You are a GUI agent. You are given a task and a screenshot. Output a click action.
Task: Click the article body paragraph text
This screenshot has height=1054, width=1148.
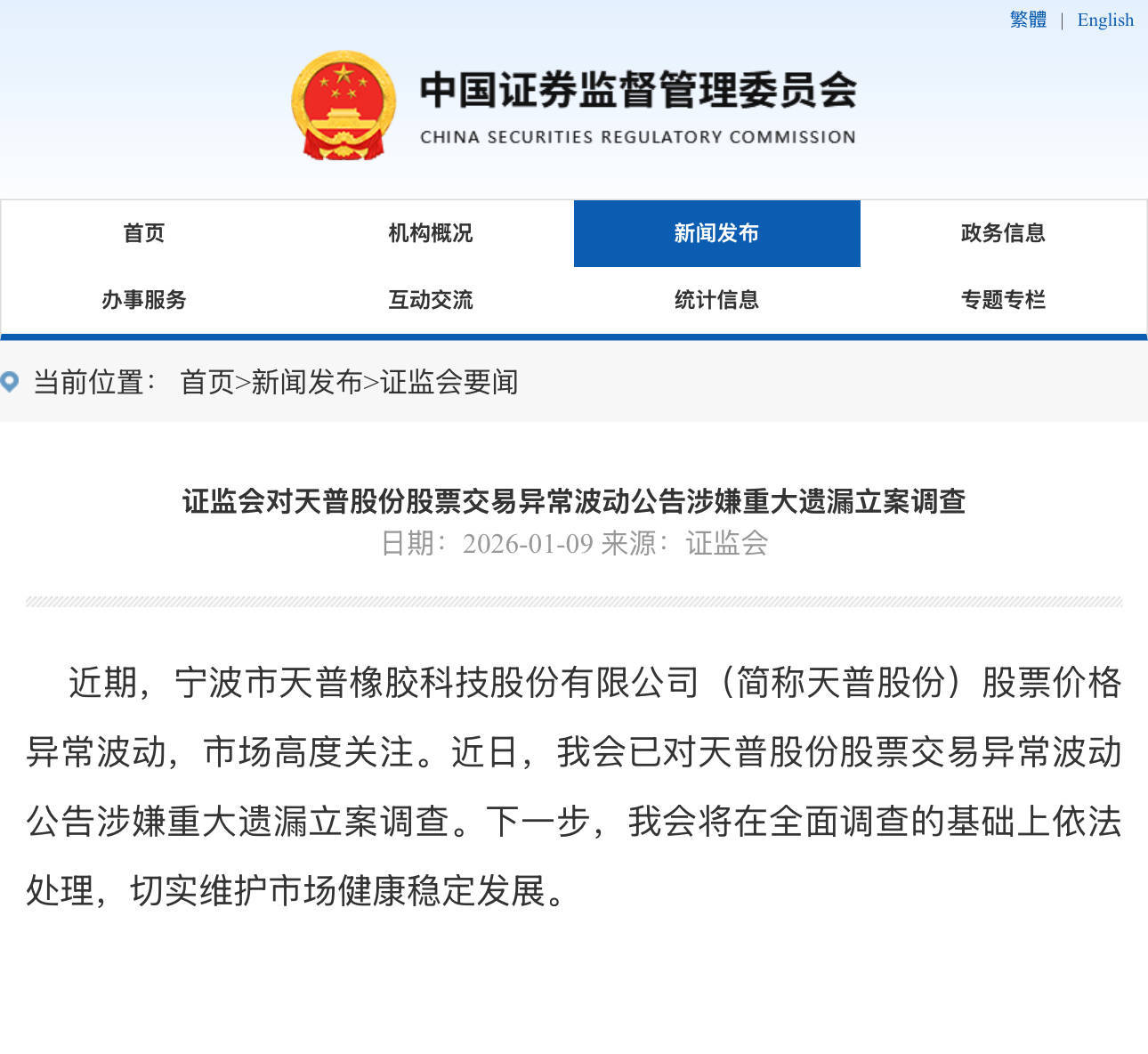[x=574, y=787]
